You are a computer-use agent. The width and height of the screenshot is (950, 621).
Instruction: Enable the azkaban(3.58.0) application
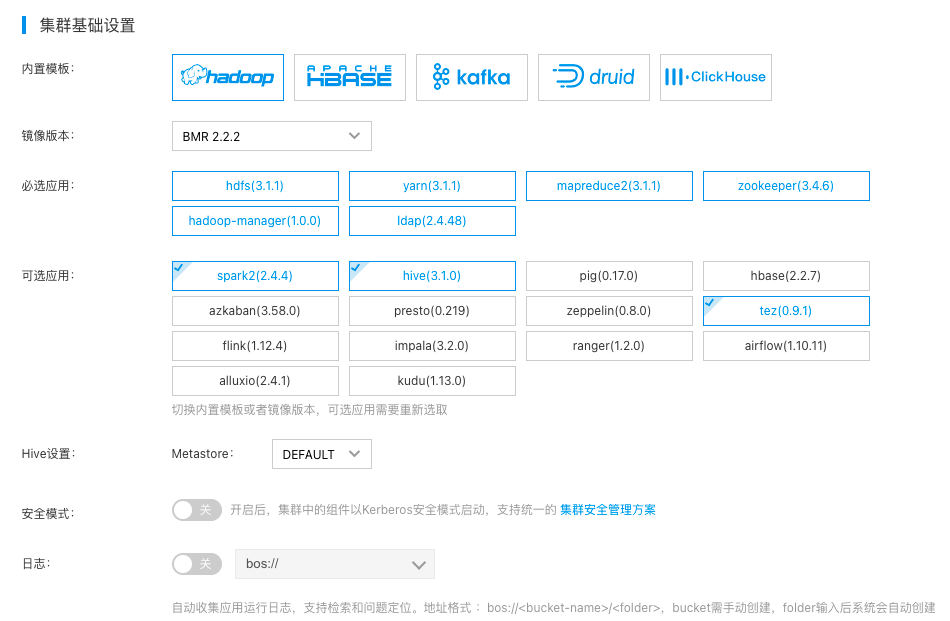click(255, 311)
